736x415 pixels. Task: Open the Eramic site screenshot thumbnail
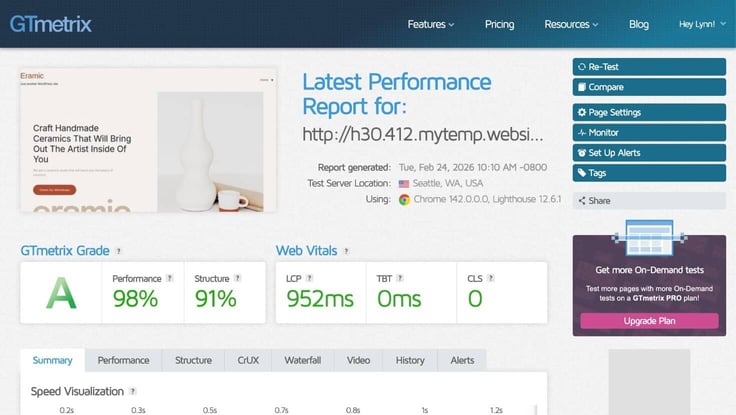click(x=148, y=139)
